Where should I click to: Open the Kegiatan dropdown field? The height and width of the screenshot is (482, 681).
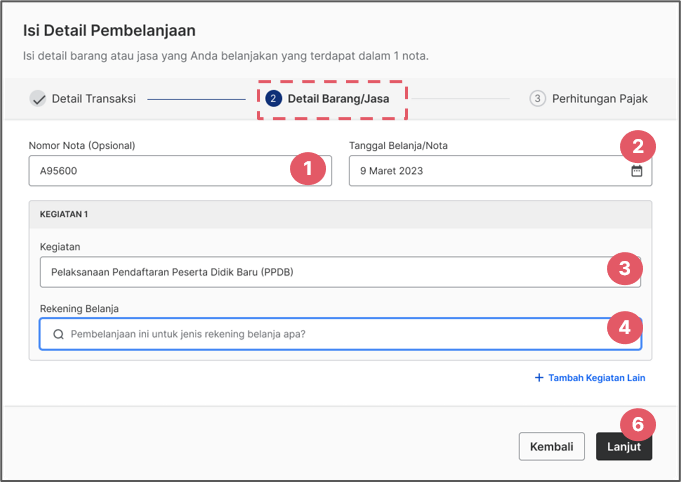coord(340,272)
